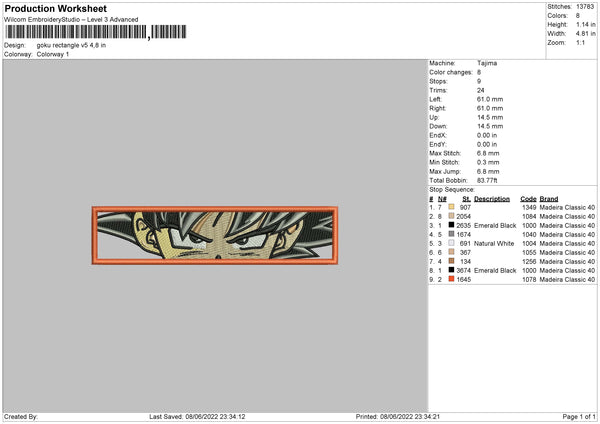Screen dimensions: 600x424
Task: Click the brown swatch beside stitch count 134
Action: coord(451,261)
